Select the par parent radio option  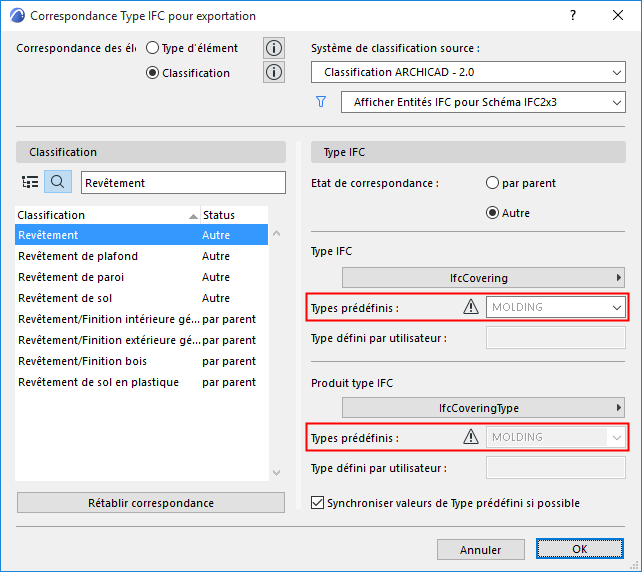[492, 184]
